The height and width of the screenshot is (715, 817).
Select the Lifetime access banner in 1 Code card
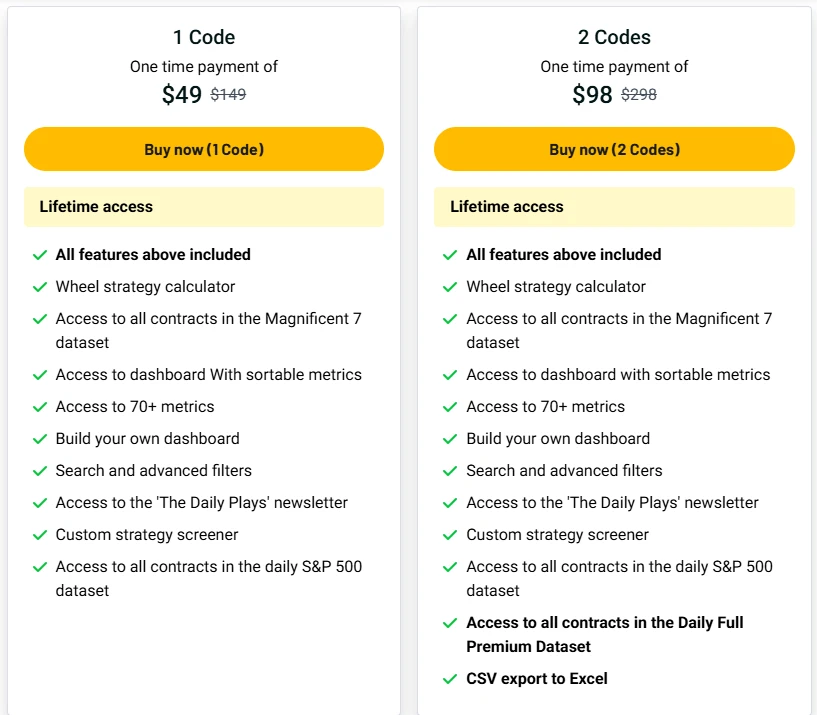pyautogui.click(x=204, y=207)
